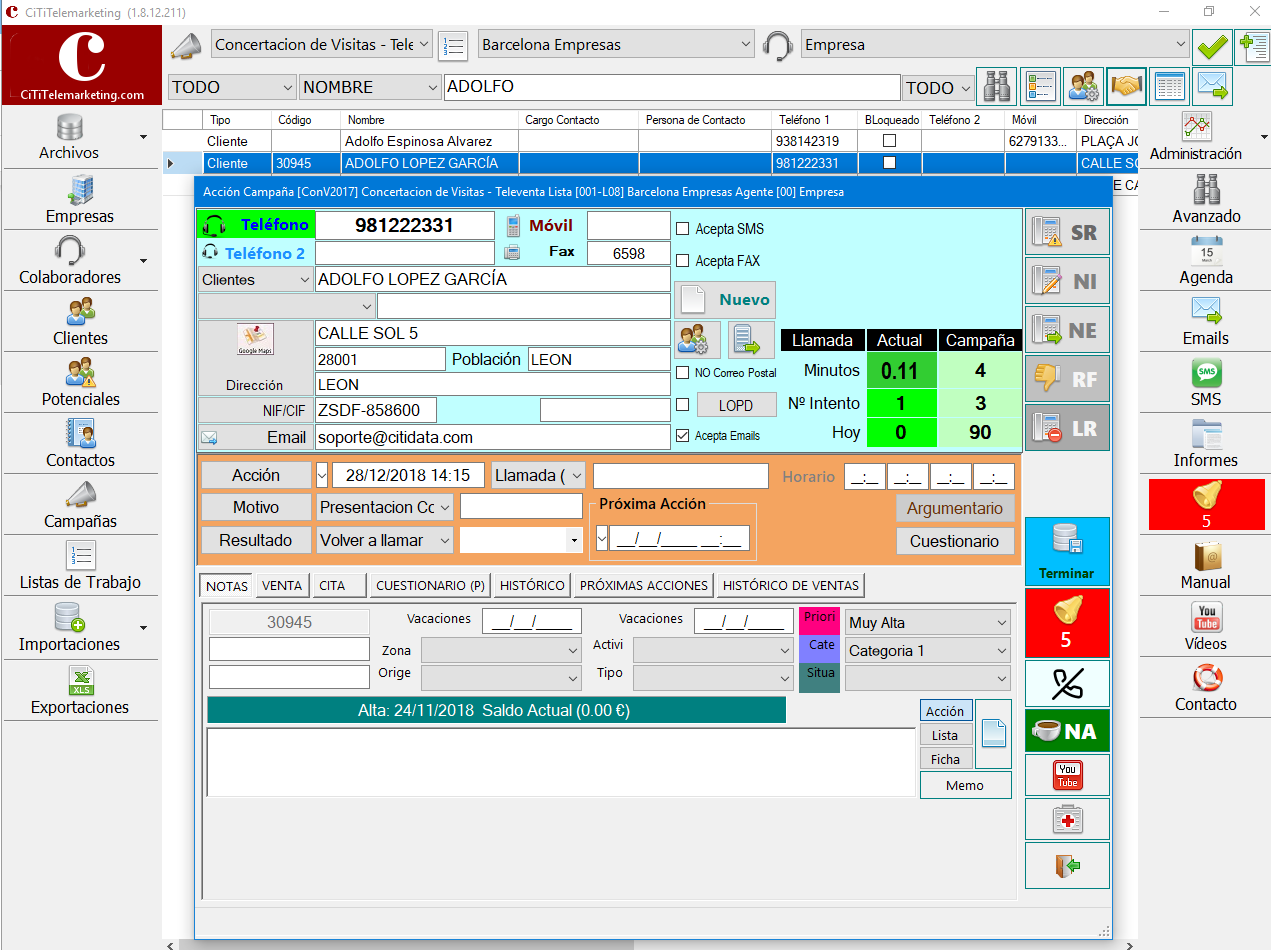Open the Archivos database section
The width and height of the screenshot is (1271, 950).
pyautogui.click(x=69, y=138)
